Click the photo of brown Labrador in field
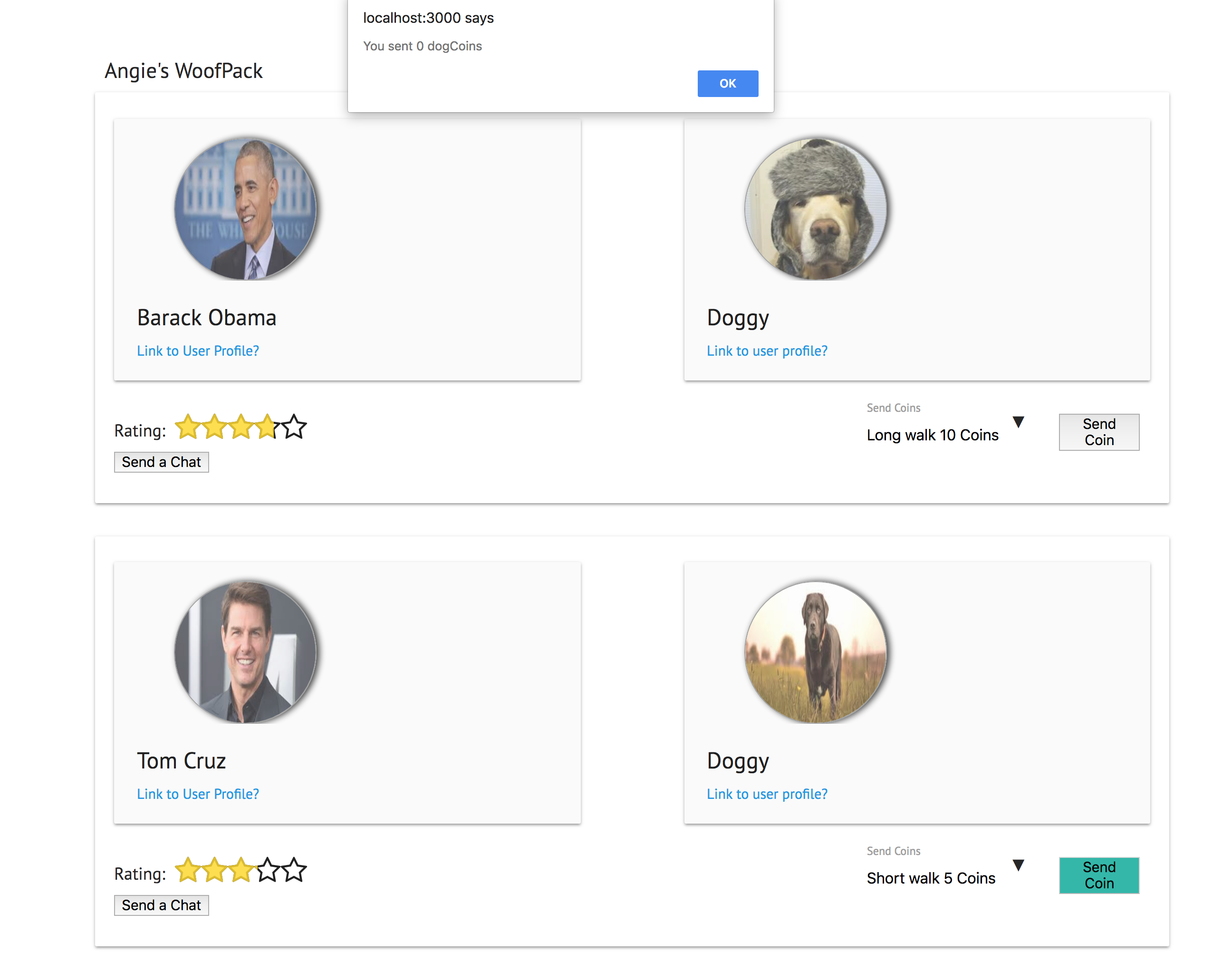Image resolution: width=1232 pixels, height=972 pixels. point(816,652)
